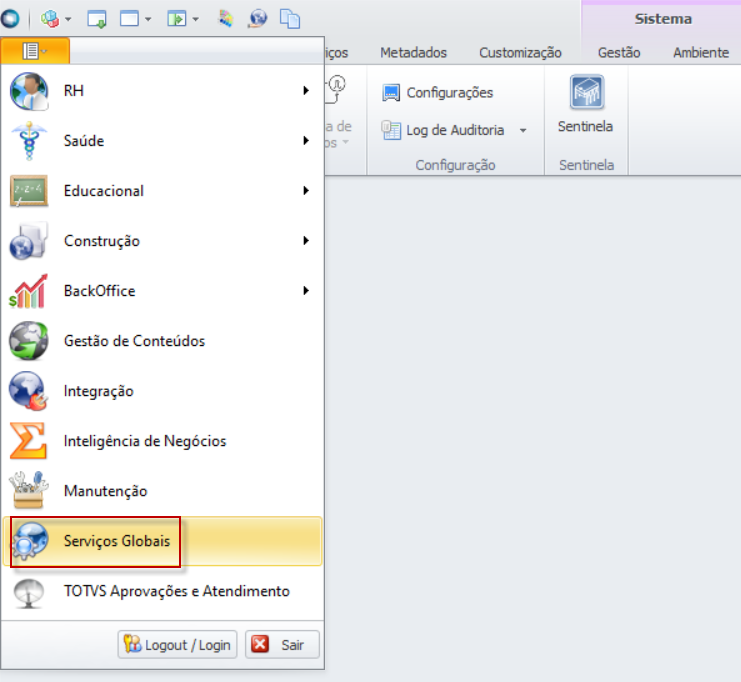
Task: Click the orange sigma icon
Action: click(x=28, y=441)
